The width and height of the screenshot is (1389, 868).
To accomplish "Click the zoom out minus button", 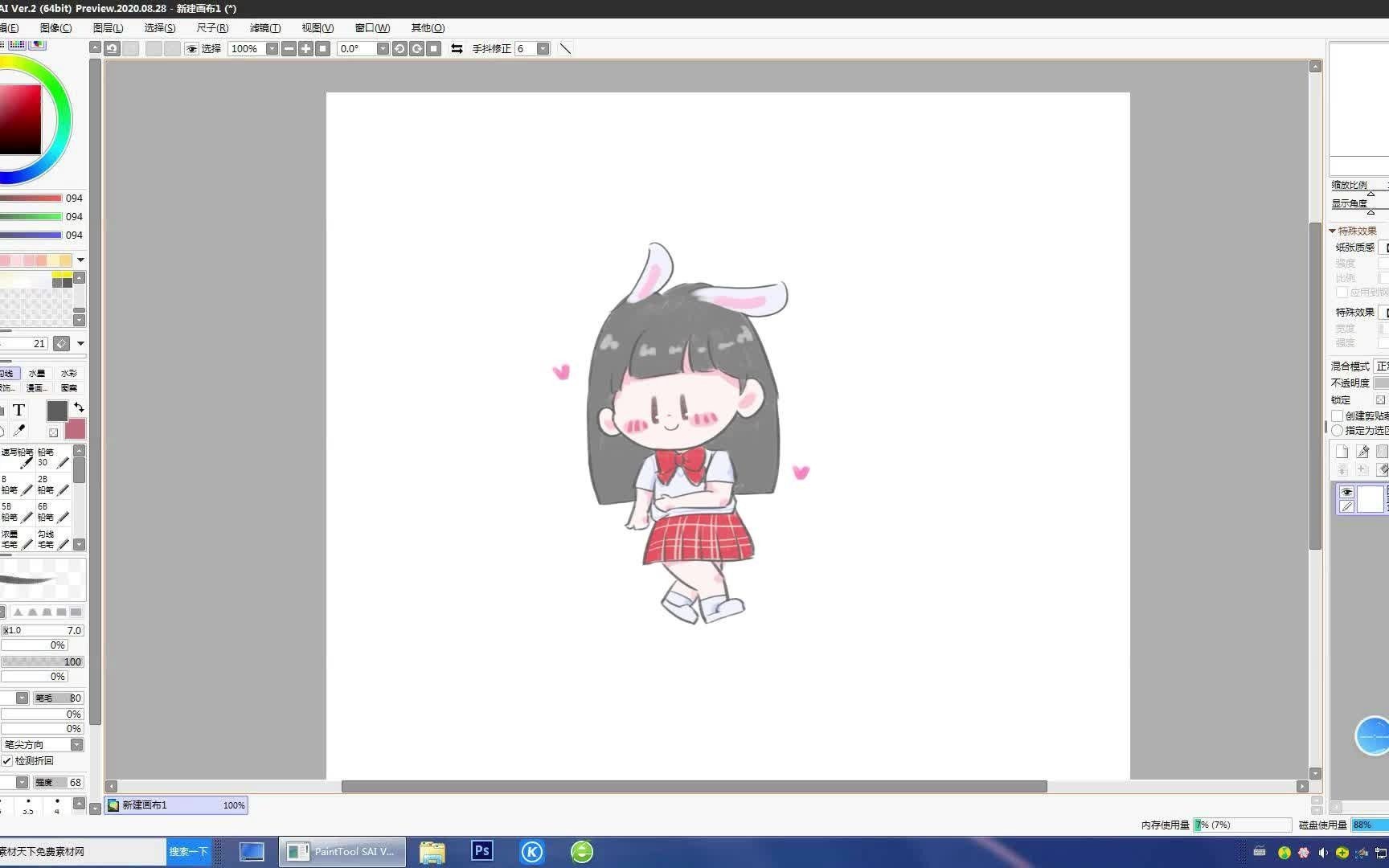I will [289, 49].
